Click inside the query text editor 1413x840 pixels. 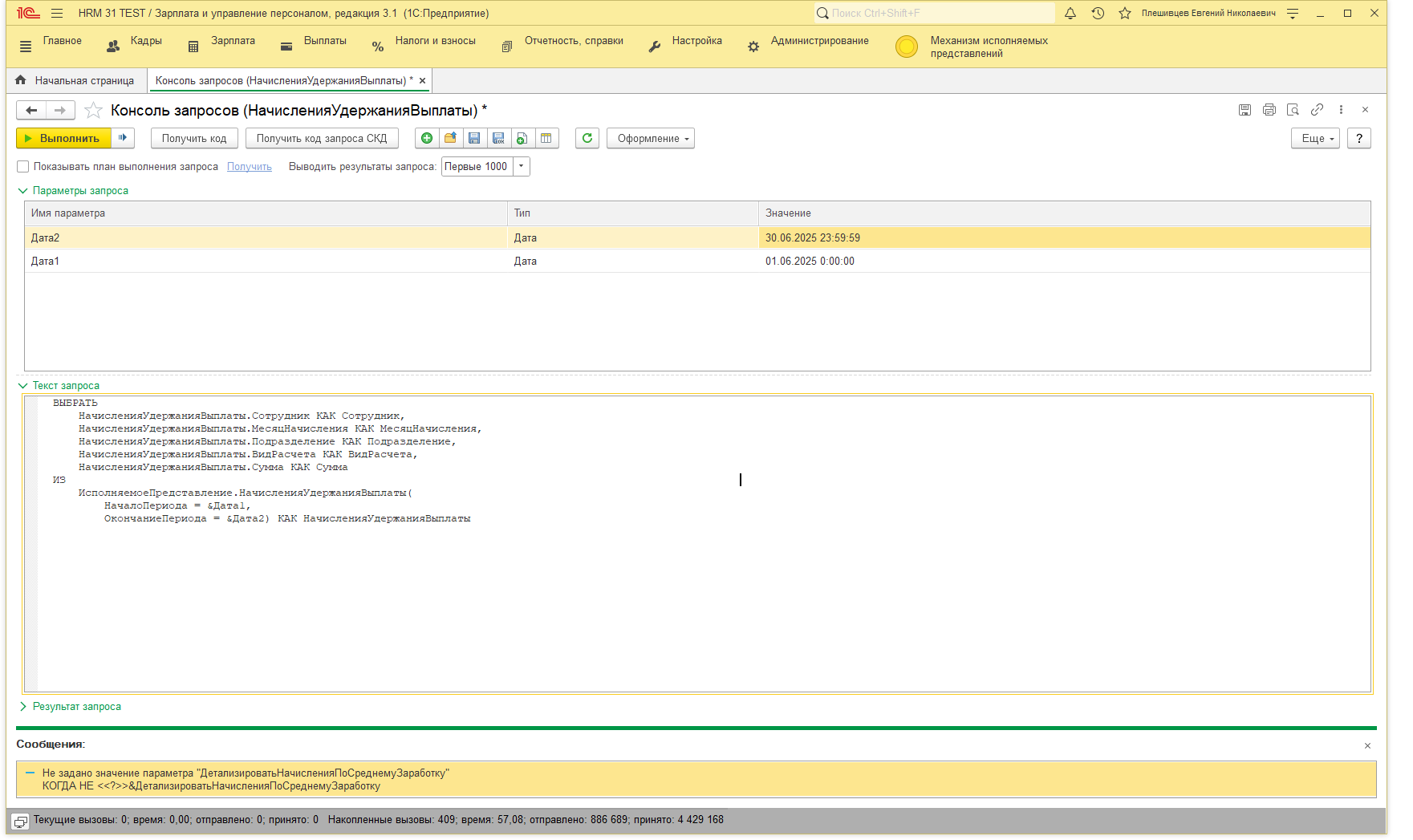[698, 543]
